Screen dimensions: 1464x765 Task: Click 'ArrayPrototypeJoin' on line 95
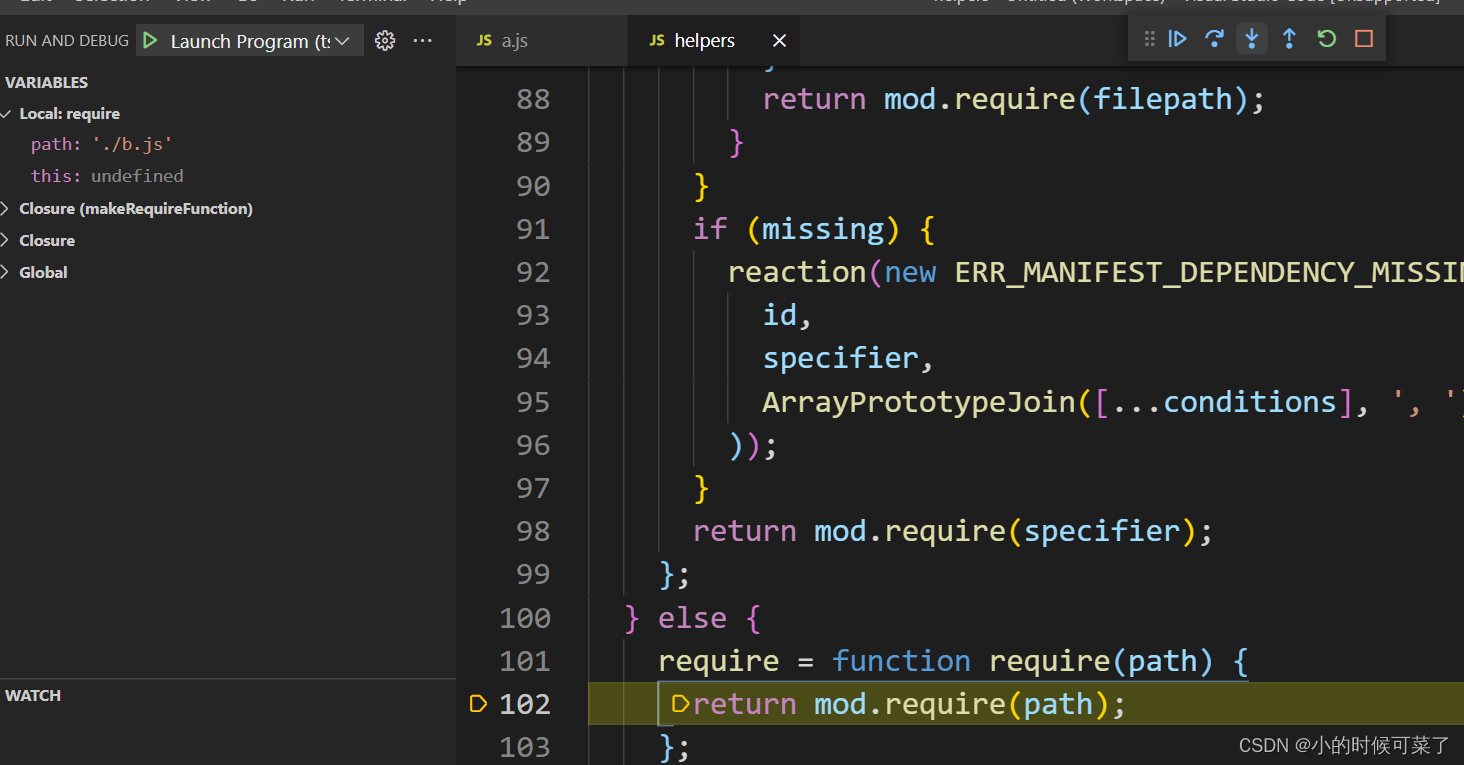(919, 402)
